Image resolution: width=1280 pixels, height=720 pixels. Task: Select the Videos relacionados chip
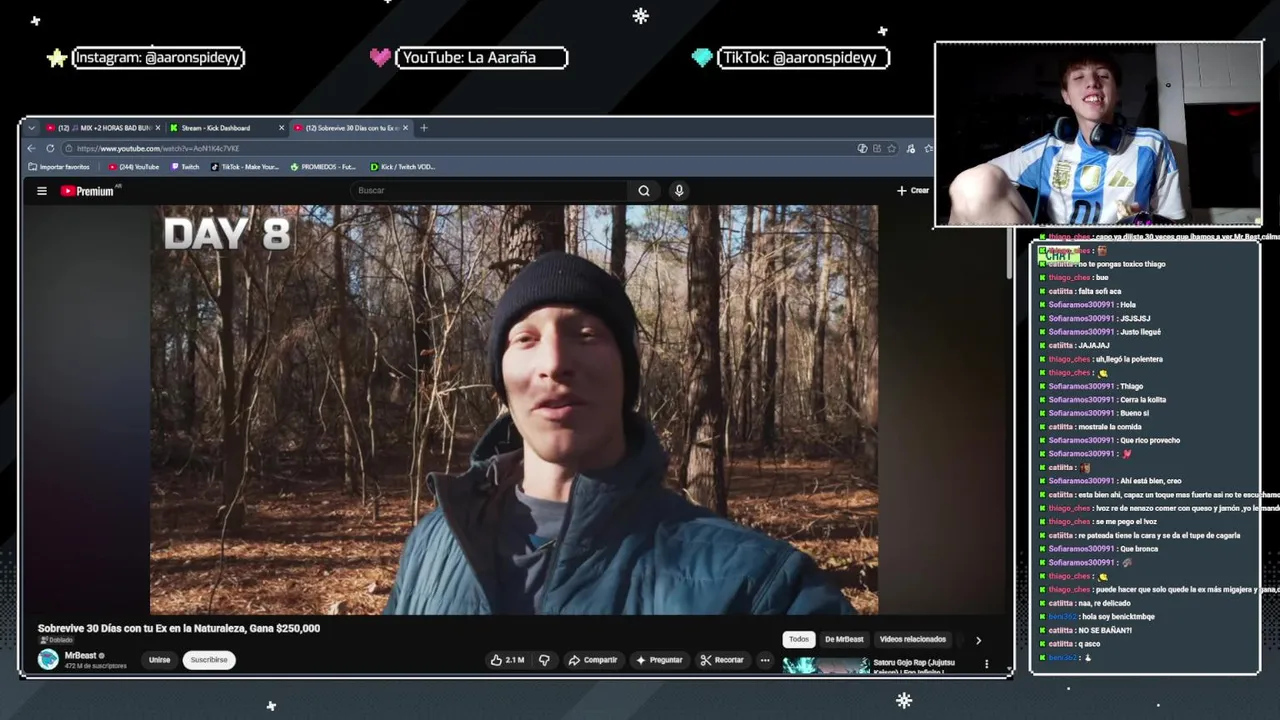tap(912, 639)
